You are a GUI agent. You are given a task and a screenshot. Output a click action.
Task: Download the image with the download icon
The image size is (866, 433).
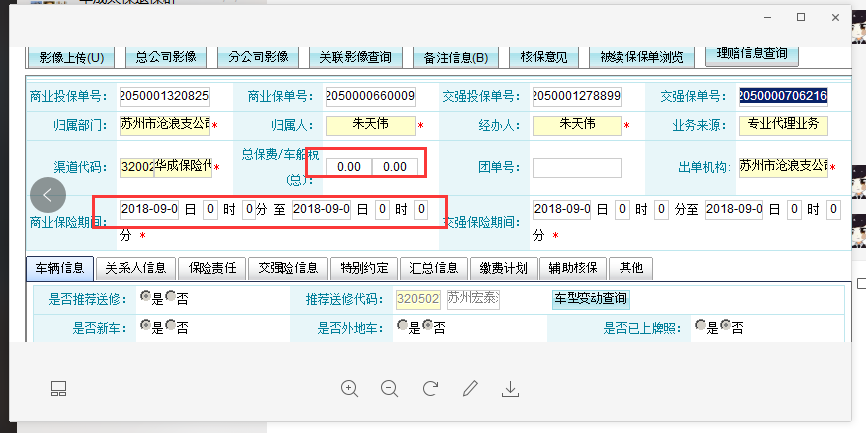[510, 389]
